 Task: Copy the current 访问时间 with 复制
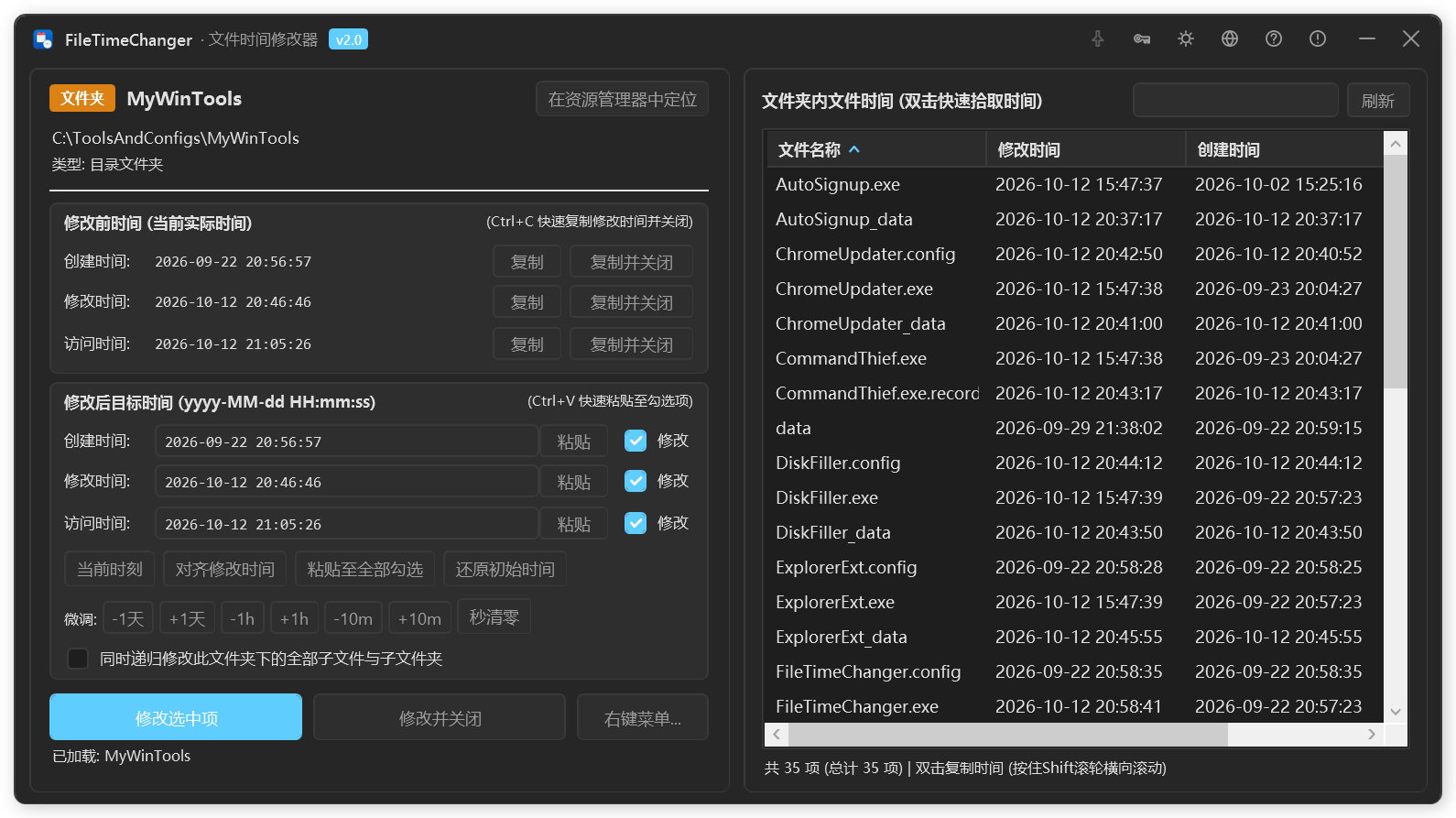pyautogui.click(x=527, y=344)
